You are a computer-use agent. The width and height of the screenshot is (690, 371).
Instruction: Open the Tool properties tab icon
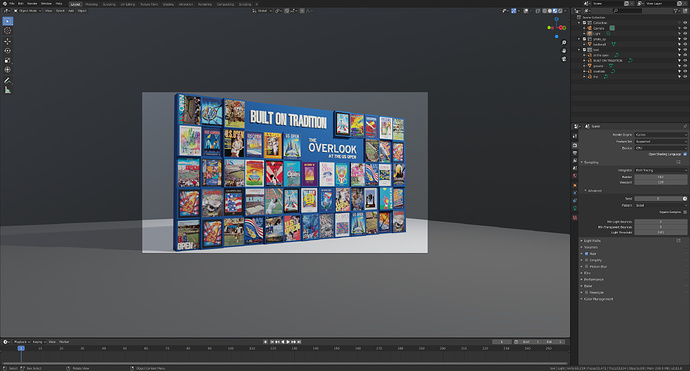[575, 136]
